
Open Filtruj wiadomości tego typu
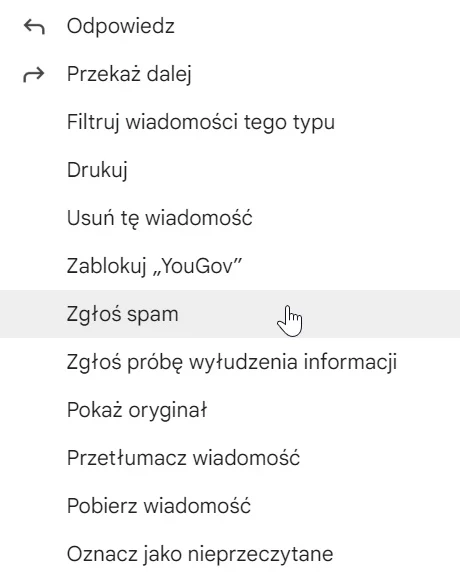pos(230,122)
